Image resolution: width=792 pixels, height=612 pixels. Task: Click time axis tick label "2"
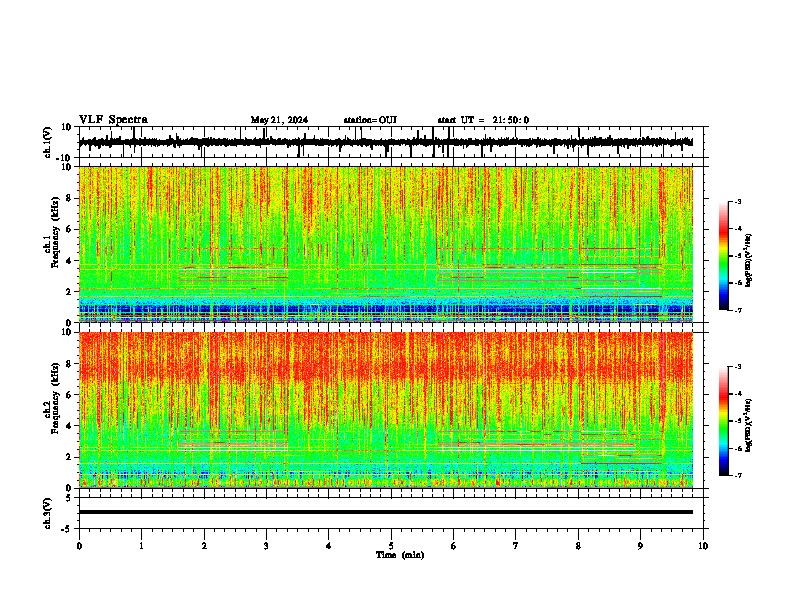(x=204, y=546)
